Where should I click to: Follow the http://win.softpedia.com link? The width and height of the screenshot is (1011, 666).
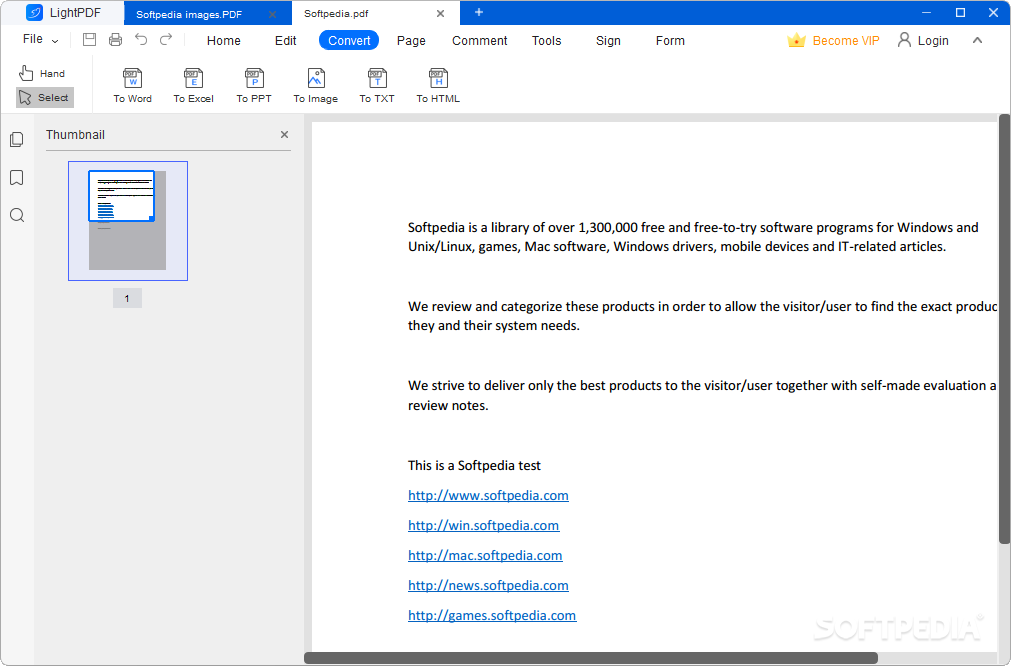coord(484,525)
